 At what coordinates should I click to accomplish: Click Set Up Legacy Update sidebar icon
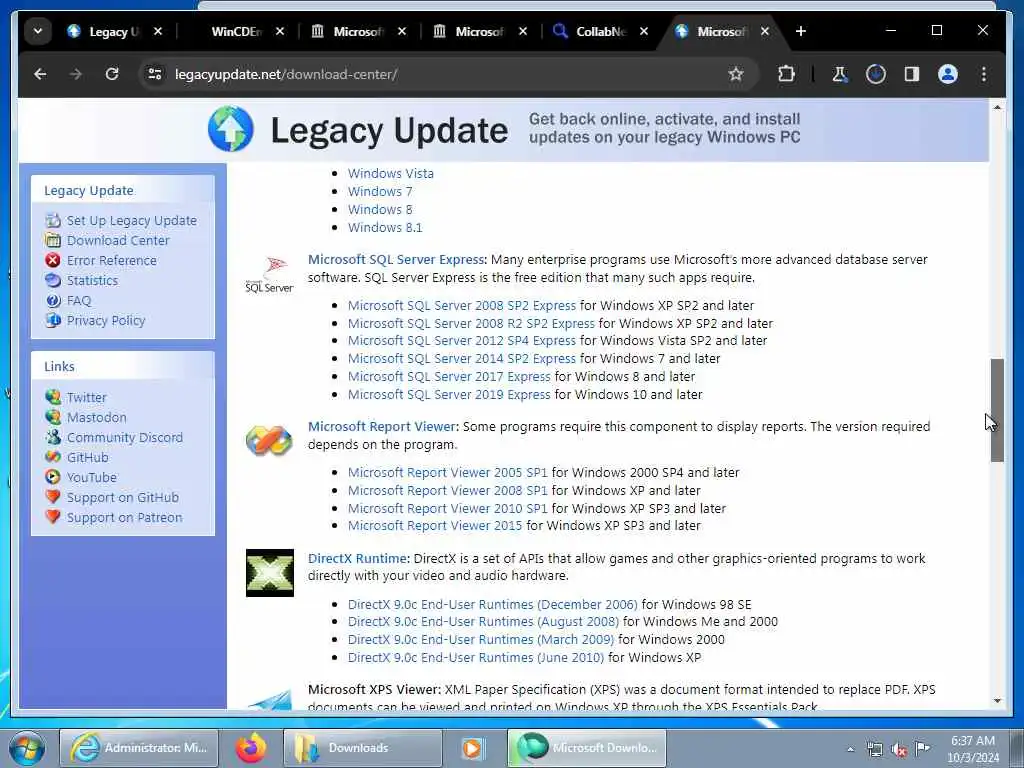pyautogui.click(x=53, y=220)
